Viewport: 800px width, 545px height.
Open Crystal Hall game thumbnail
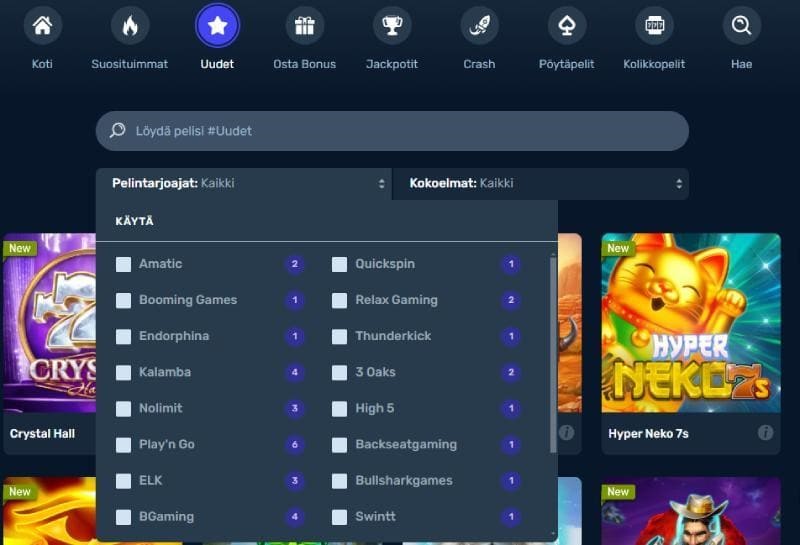click(x=49, y=323)
